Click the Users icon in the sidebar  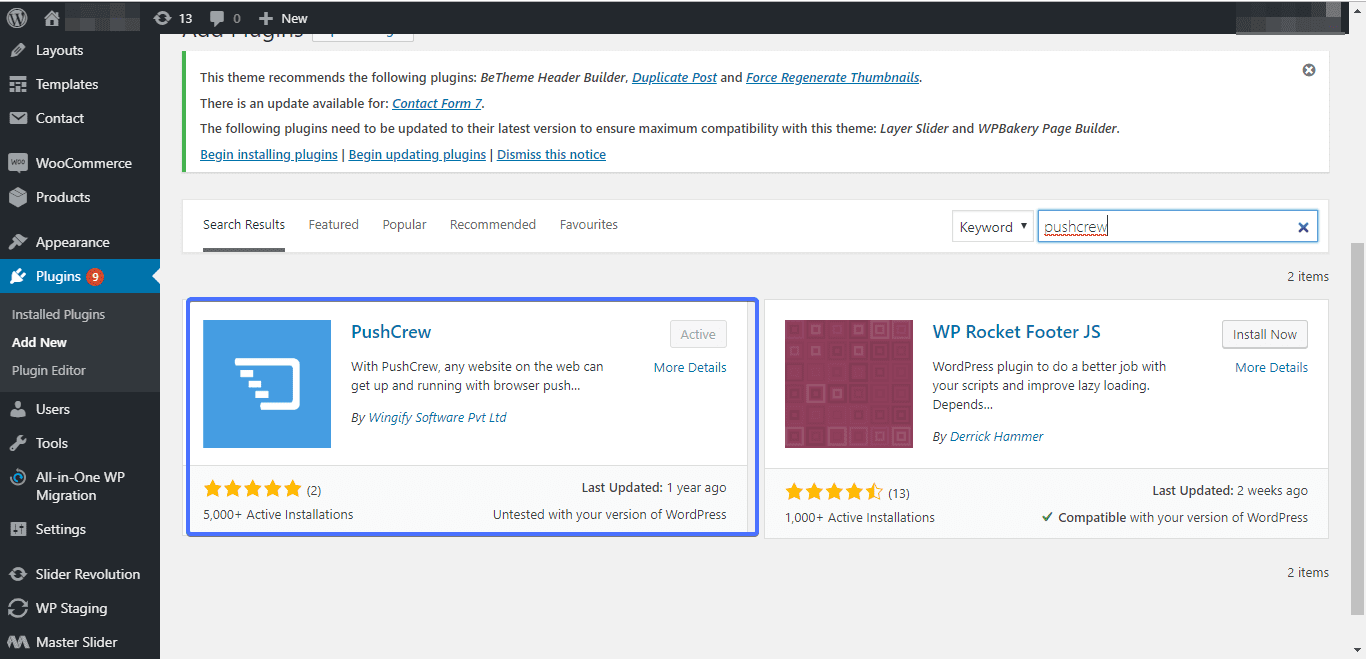pos(17,409)
